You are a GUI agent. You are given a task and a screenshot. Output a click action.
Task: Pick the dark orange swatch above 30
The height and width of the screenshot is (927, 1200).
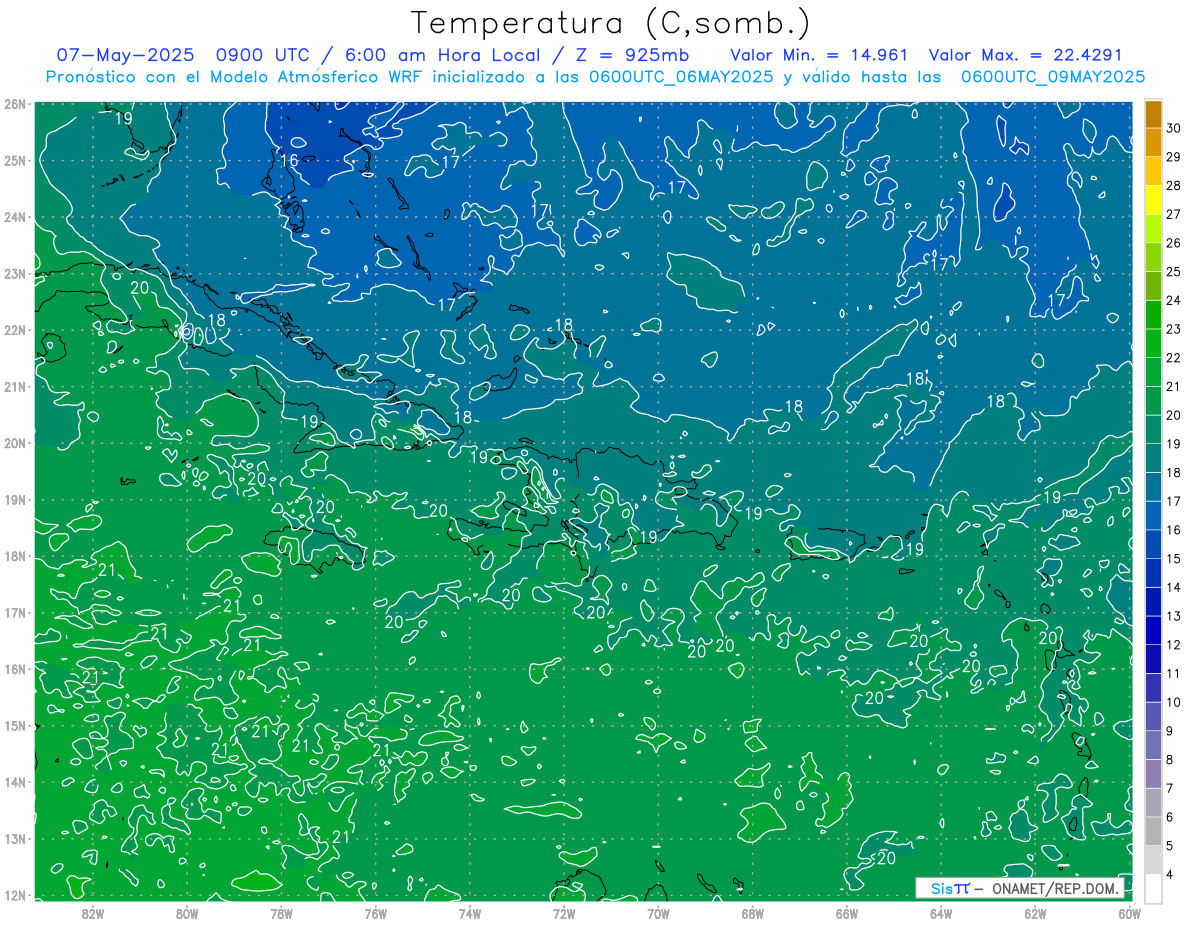1154,114
